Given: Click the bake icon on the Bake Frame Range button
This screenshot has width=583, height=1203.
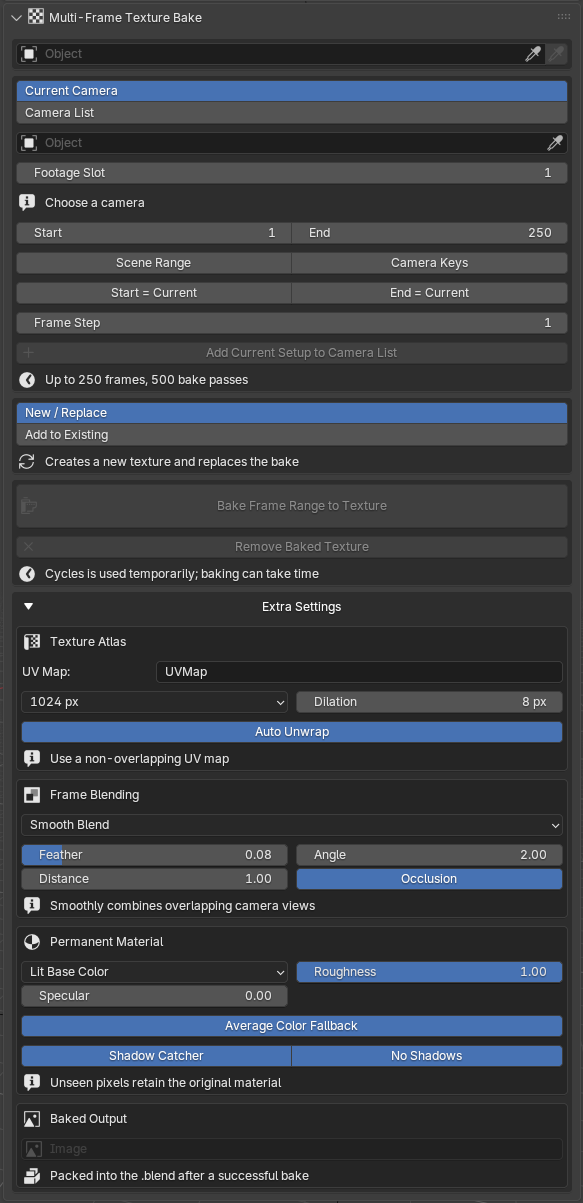Looking at the screenshot, I should 29,506.
